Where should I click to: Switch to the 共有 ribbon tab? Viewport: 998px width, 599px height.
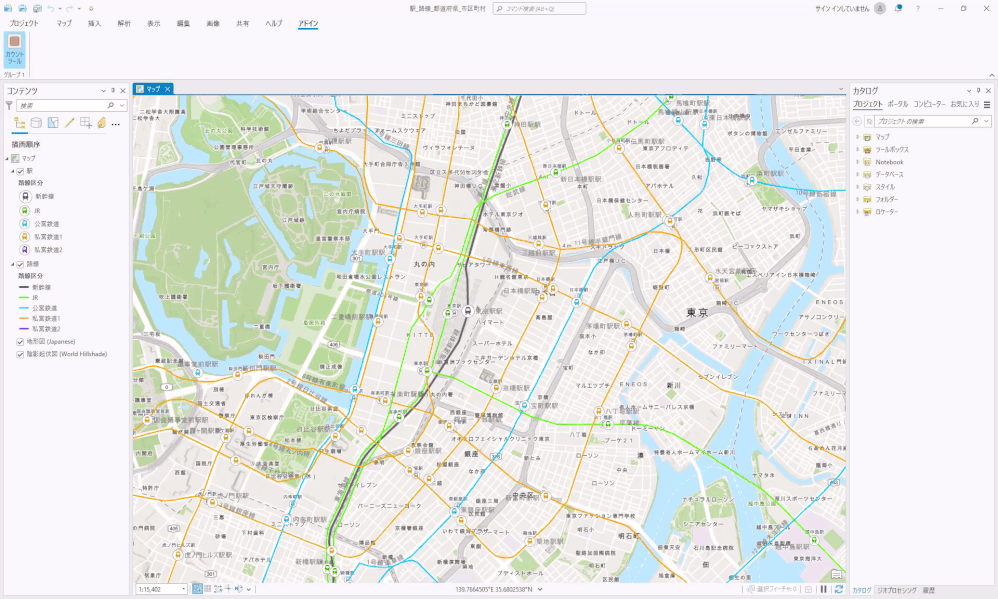click(242, 24)
